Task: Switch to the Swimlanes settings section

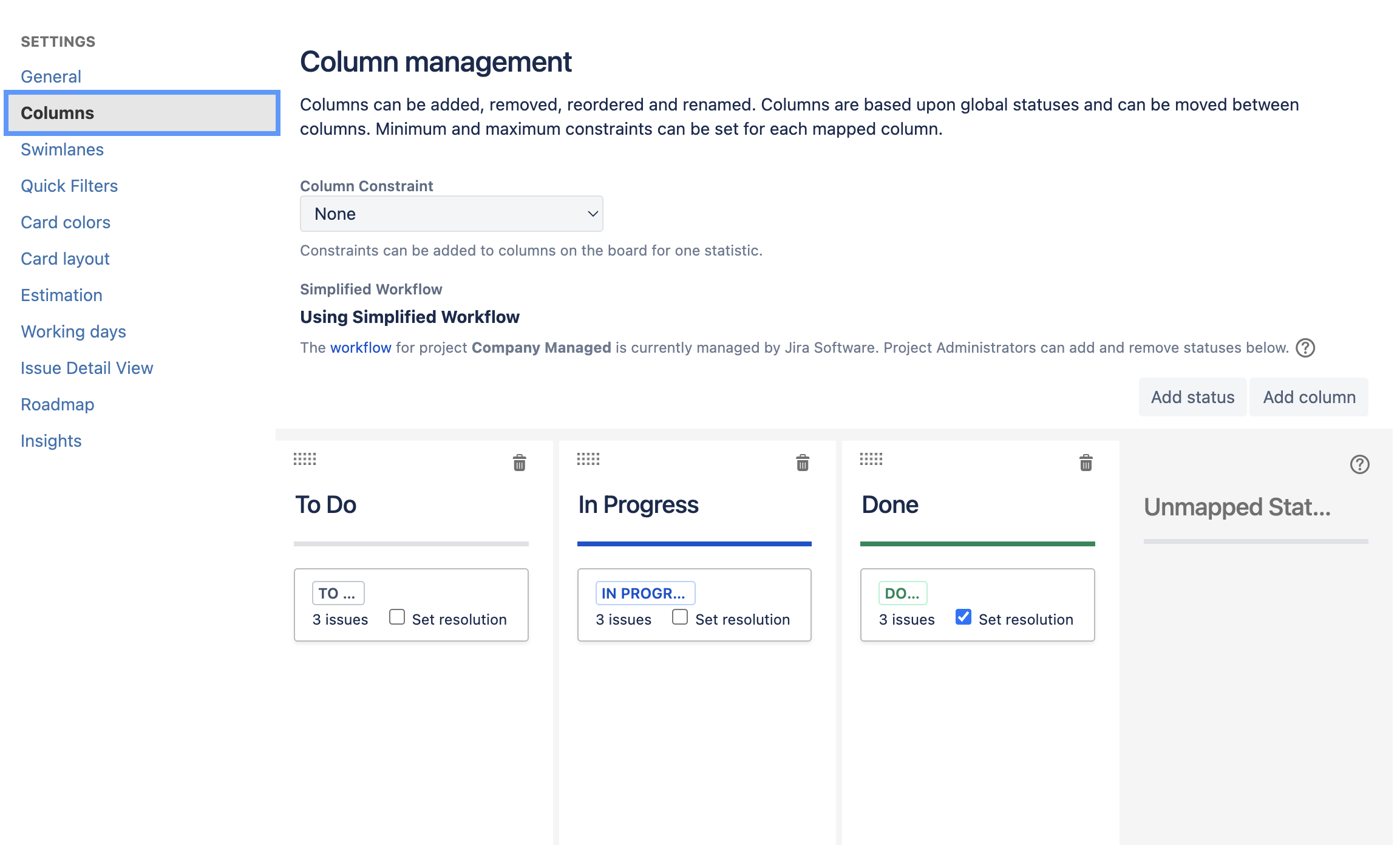Action: coord(62,149)
